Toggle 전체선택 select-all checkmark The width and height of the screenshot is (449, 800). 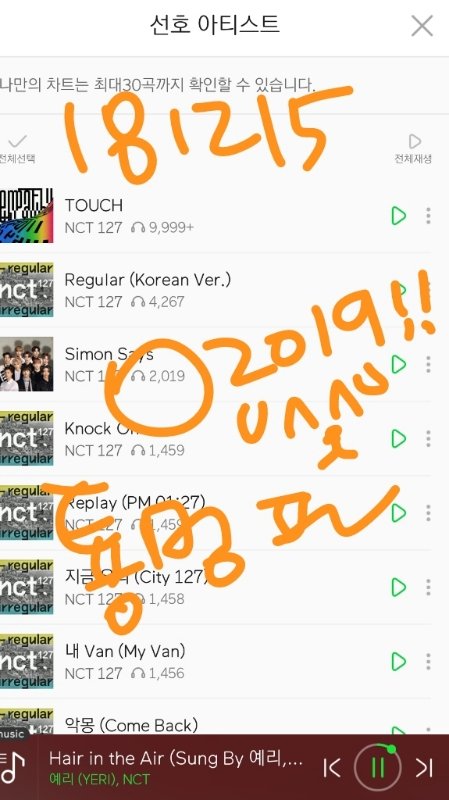point(17,148)
